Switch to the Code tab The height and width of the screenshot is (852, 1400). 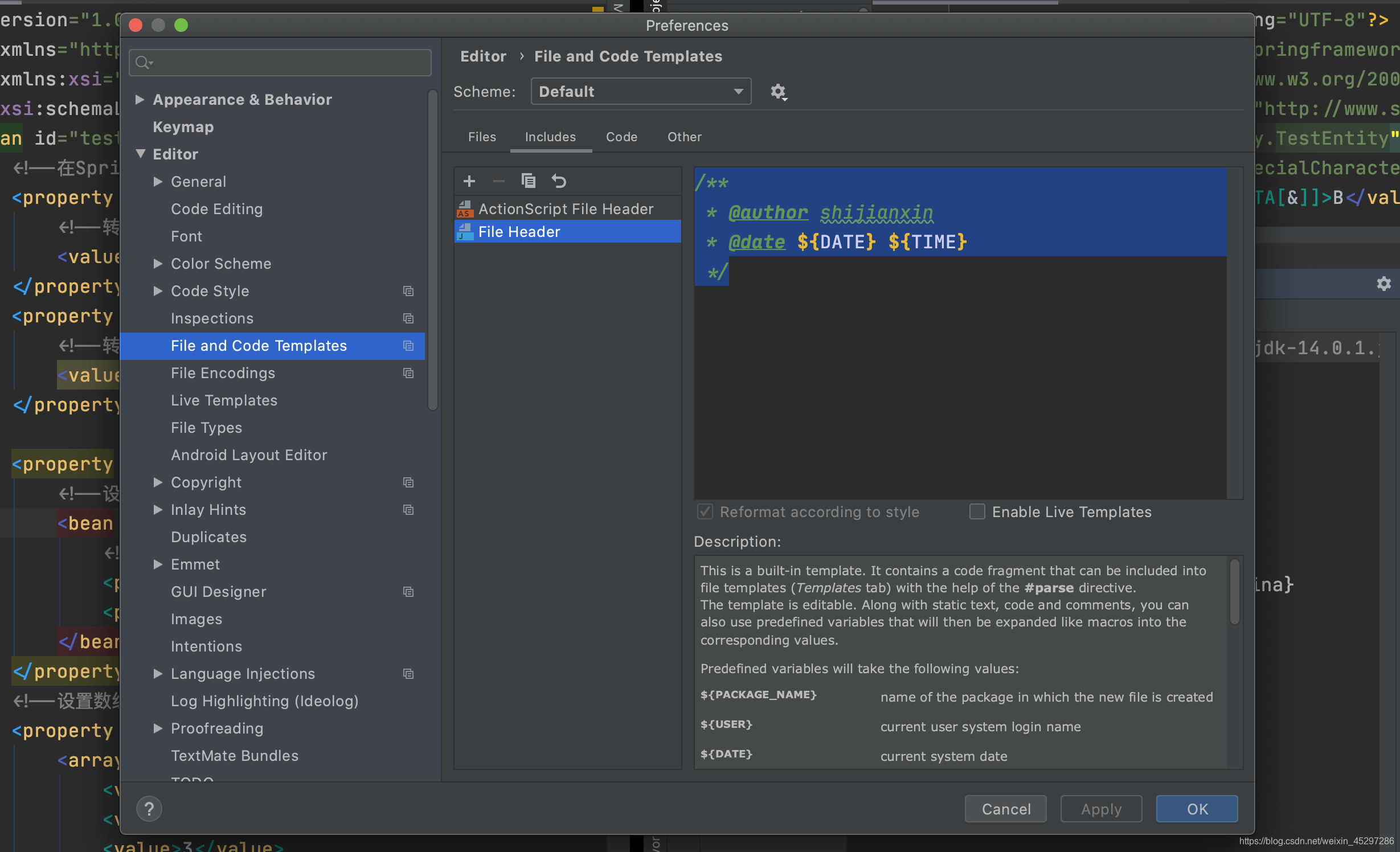point(621,137)
